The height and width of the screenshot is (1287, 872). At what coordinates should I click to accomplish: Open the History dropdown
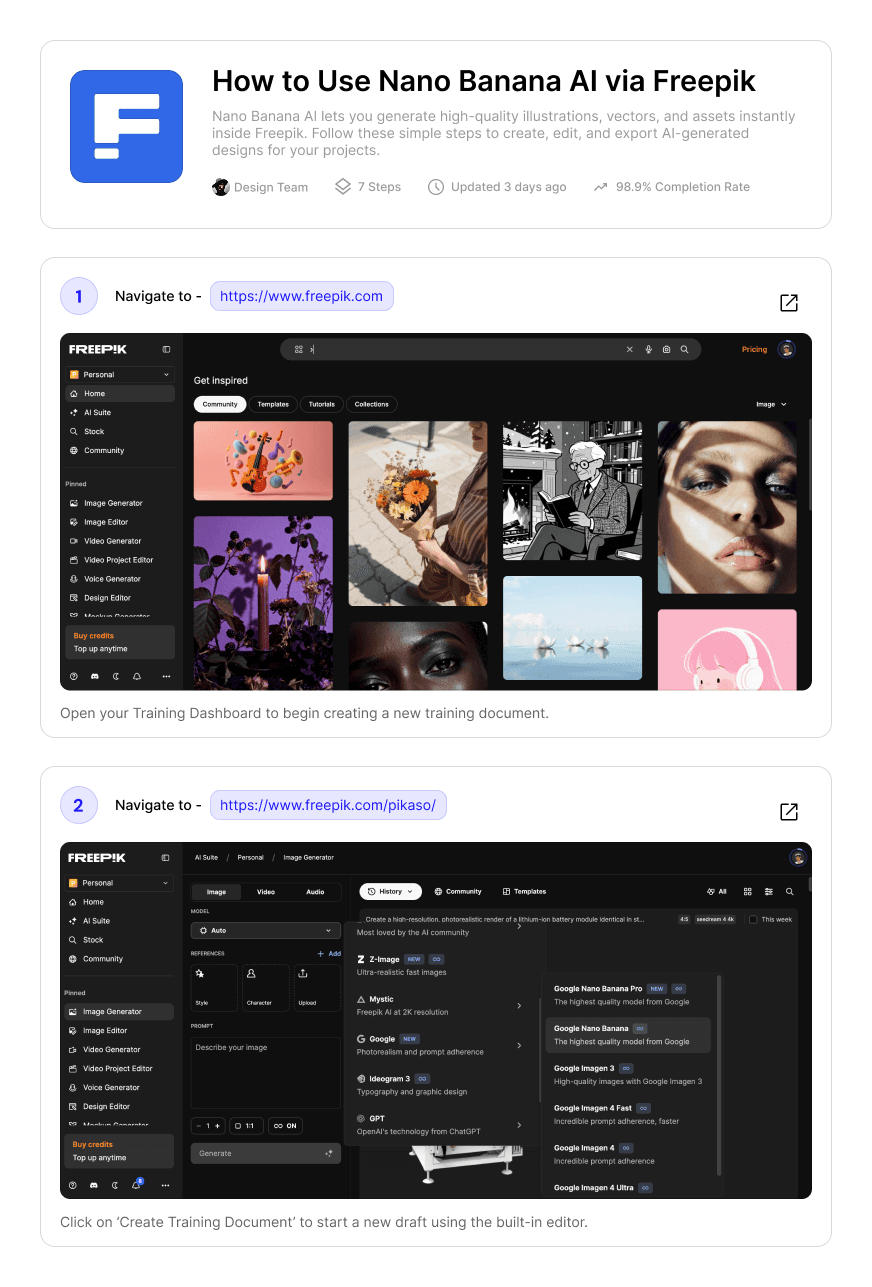click(390, 891)
